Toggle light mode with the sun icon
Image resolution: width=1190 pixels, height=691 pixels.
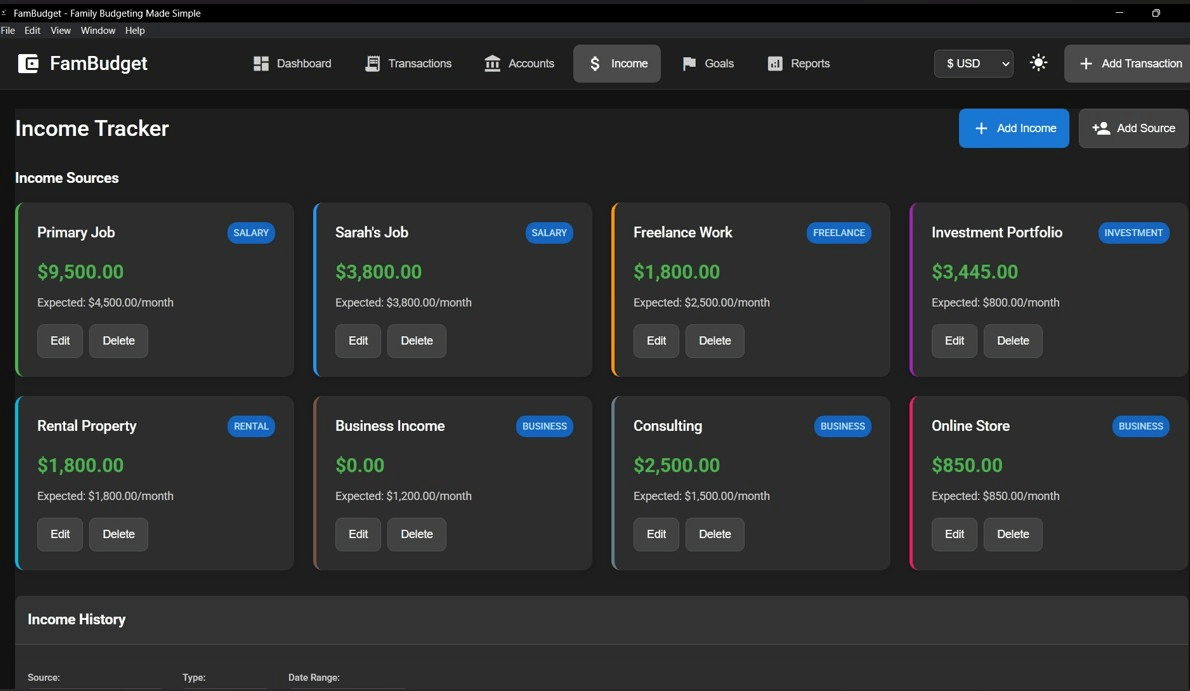[x=1038, y=62]
